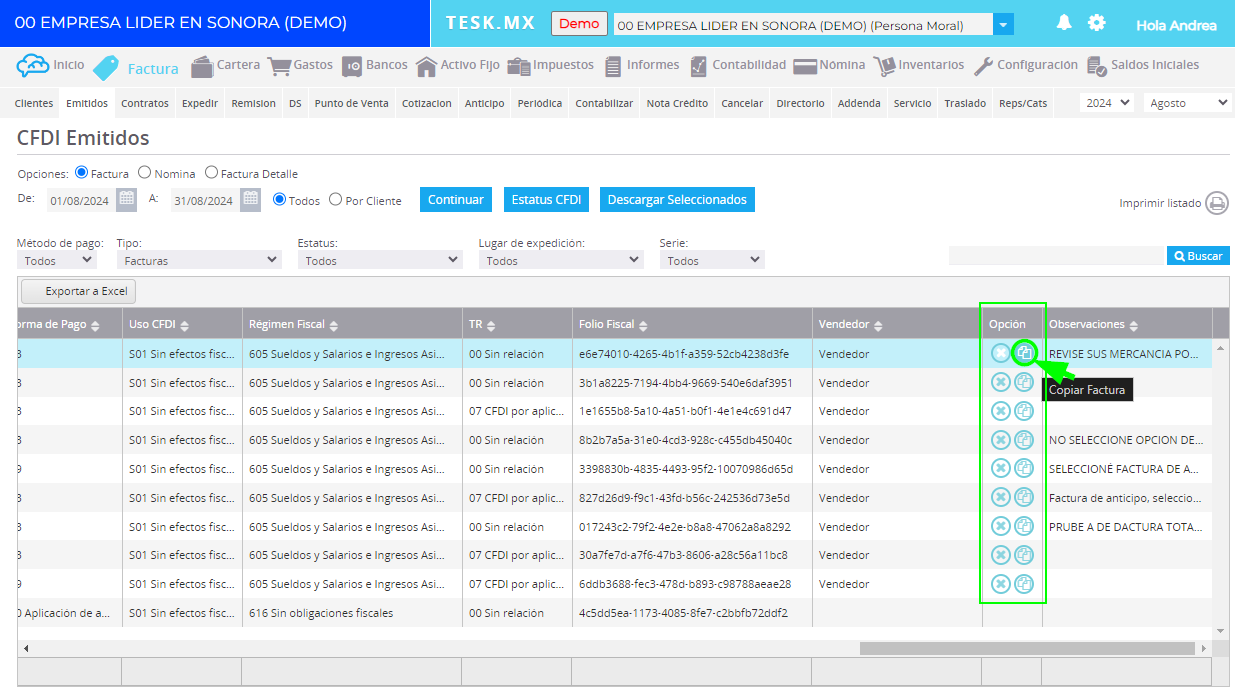This screenshot has height=700, width=1235.
Task: Copy invoice with folio 30a7fe7d
Action: (1024, 554)
